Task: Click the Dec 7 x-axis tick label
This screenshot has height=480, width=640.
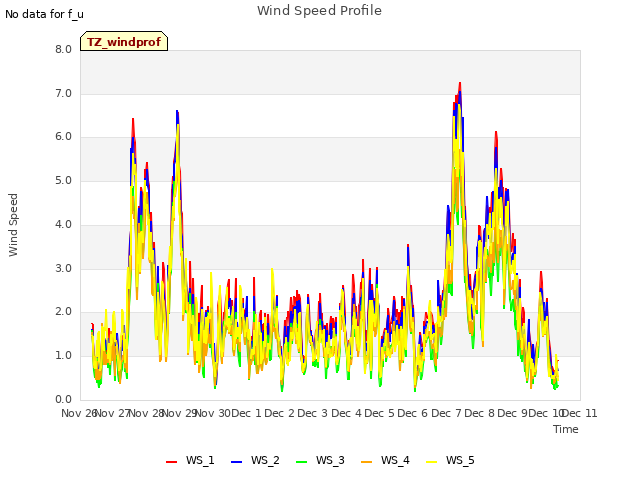Action: (x=447, y=413)
